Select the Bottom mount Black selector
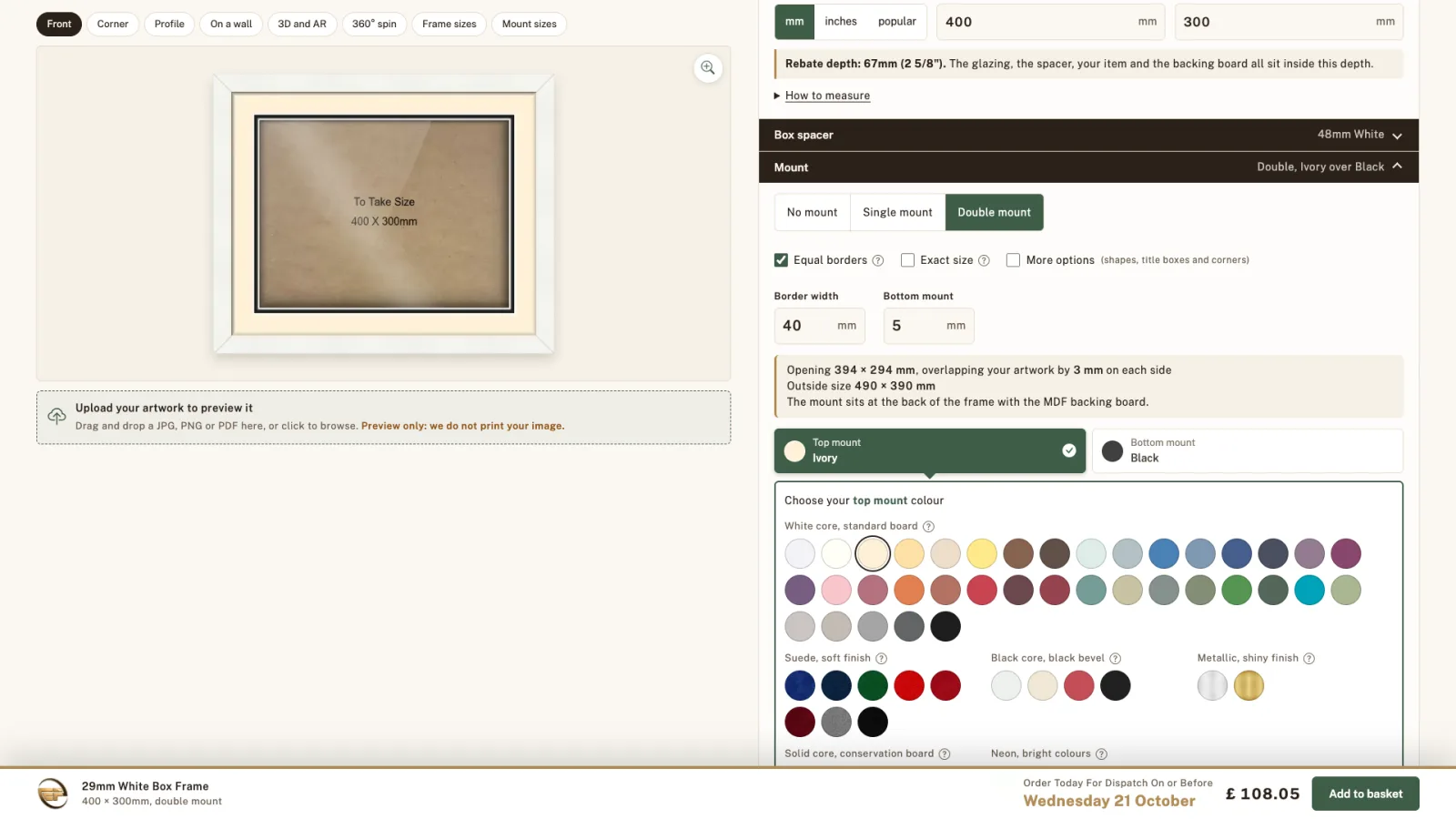This screenshot has width=1456, height=819. click(1248, 450)
